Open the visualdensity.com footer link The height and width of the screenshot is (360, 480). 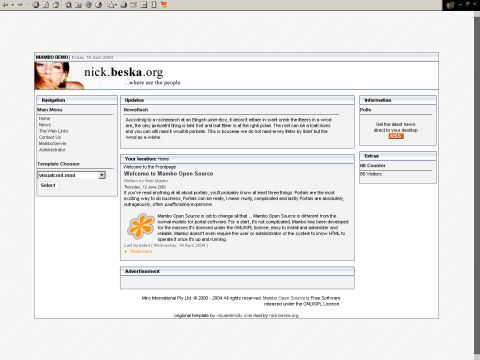pyautogui.click(x=234, y=315)
